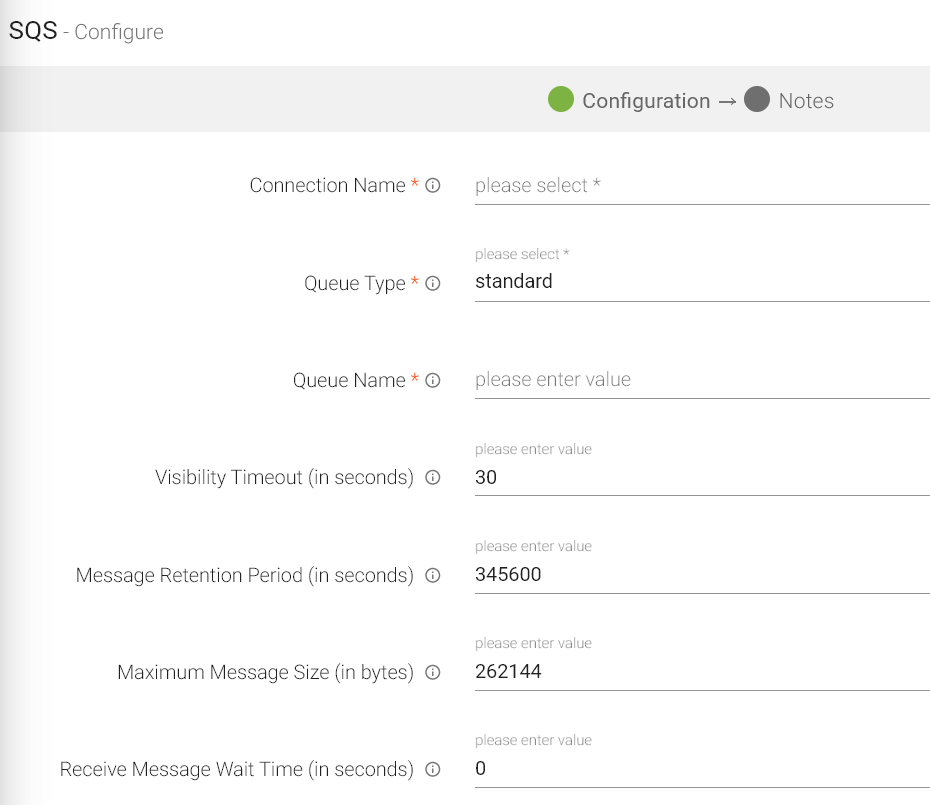The width and height of the screenshot is (930, 805).
Task: Click the grey Notes step circle
Action: pyautogui.click(x=757, y=100)
